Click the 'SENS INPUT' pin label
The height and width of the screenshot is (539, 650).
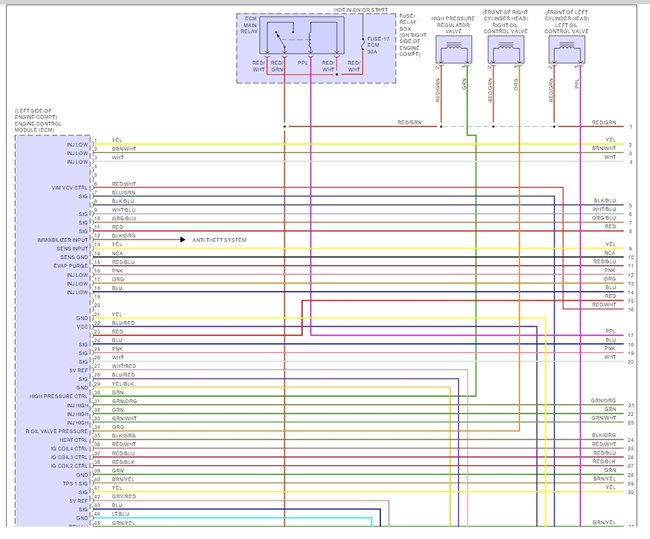73,249
